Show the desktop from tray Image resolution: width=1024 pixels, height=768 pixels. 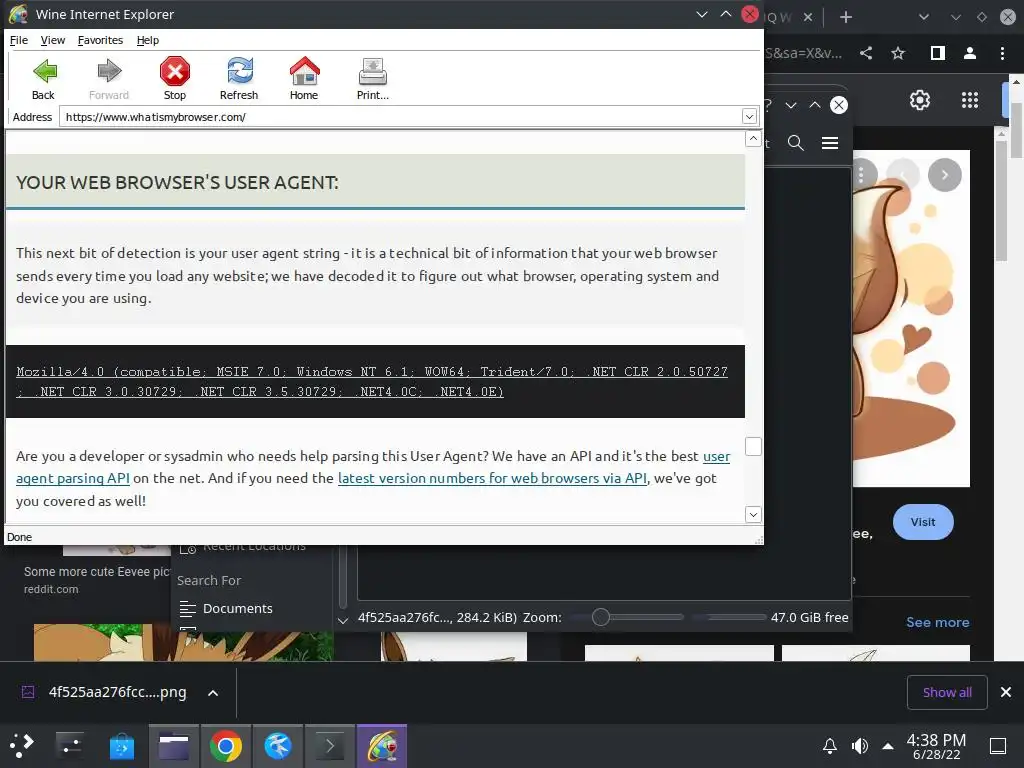(x=998, y=746)
